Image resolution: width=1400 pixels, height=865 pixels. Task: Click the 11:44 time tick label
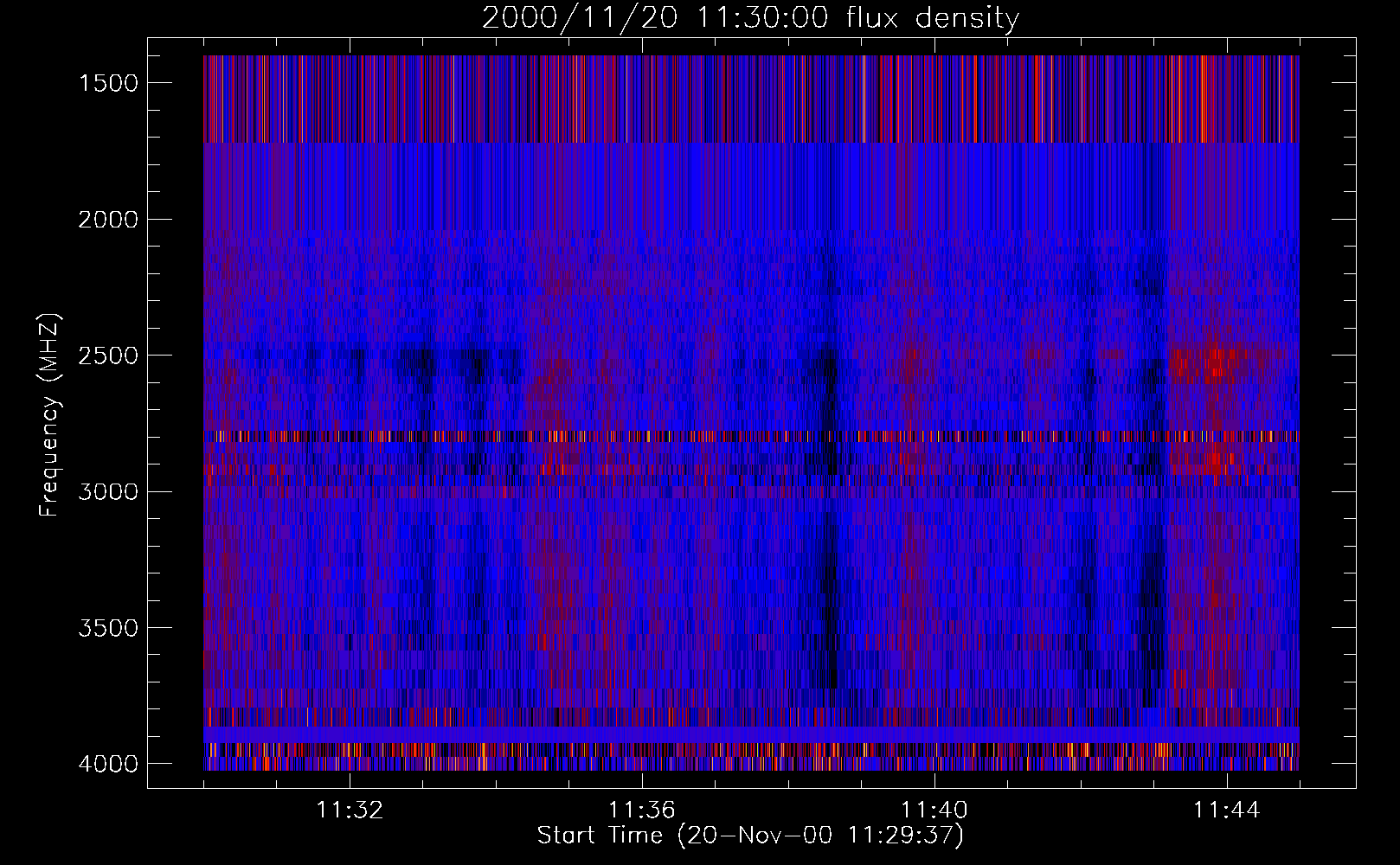1227,811
